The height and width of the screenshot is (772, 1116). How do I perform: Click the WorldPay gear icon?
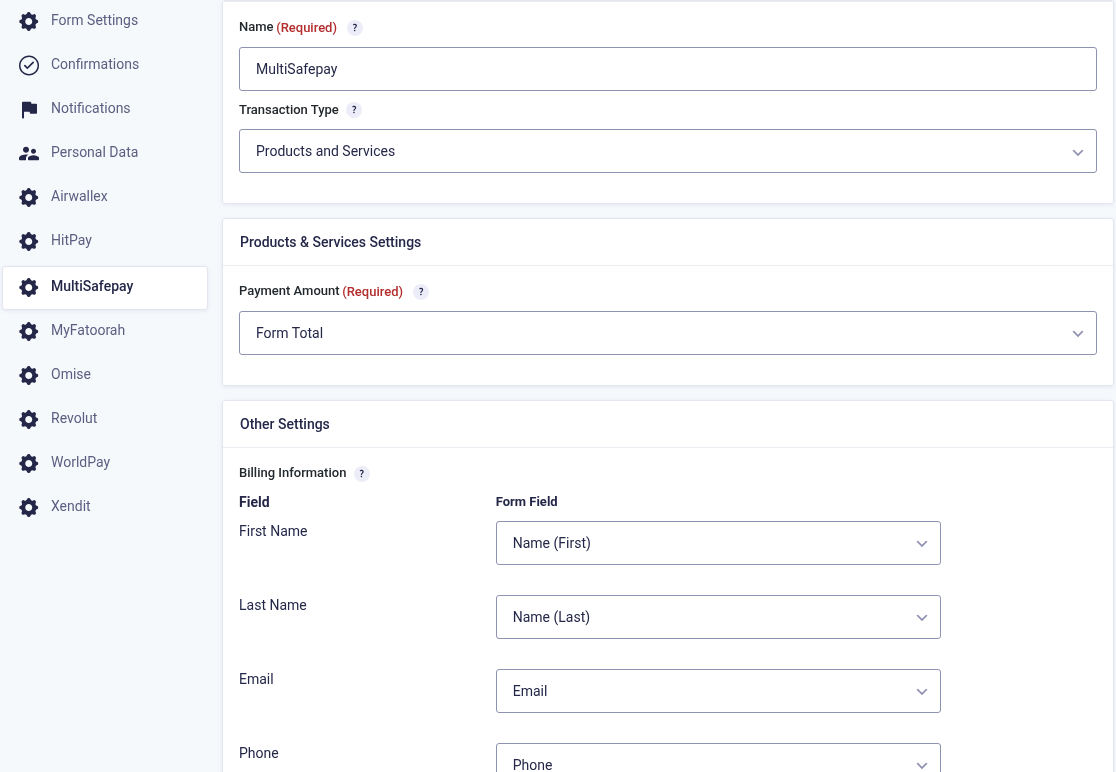click(28, 463)
